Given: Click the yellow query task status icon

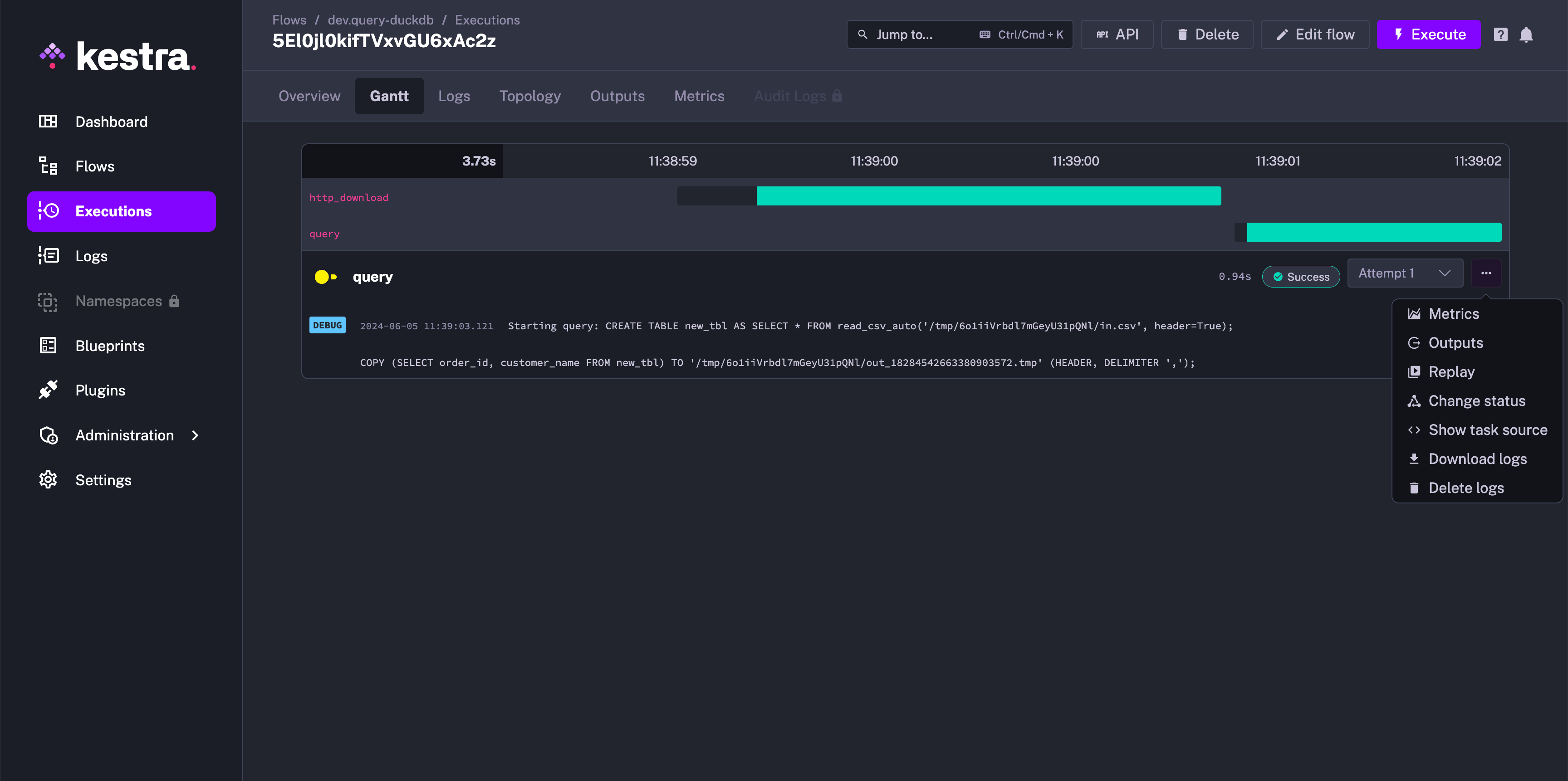Looking at the screenshot, I should (x=326, y=277).
